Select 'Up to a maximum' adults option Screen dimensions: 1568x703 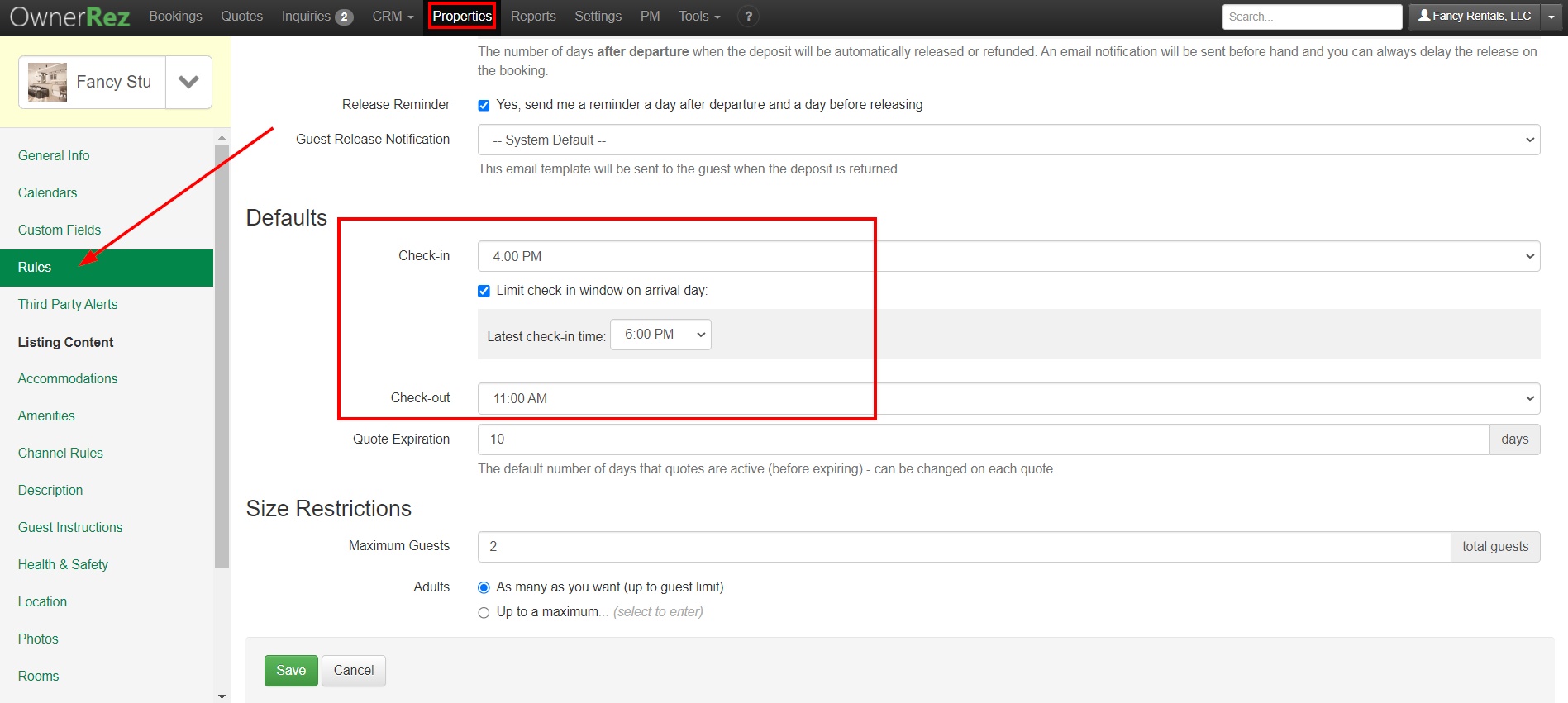(x=484, y=612)
